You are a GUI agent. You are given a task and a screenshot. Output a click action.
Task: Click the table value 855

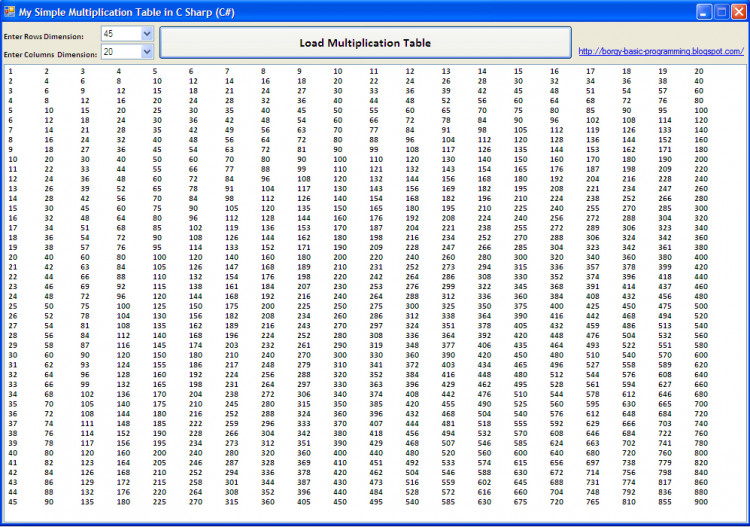tap(665, 502)
